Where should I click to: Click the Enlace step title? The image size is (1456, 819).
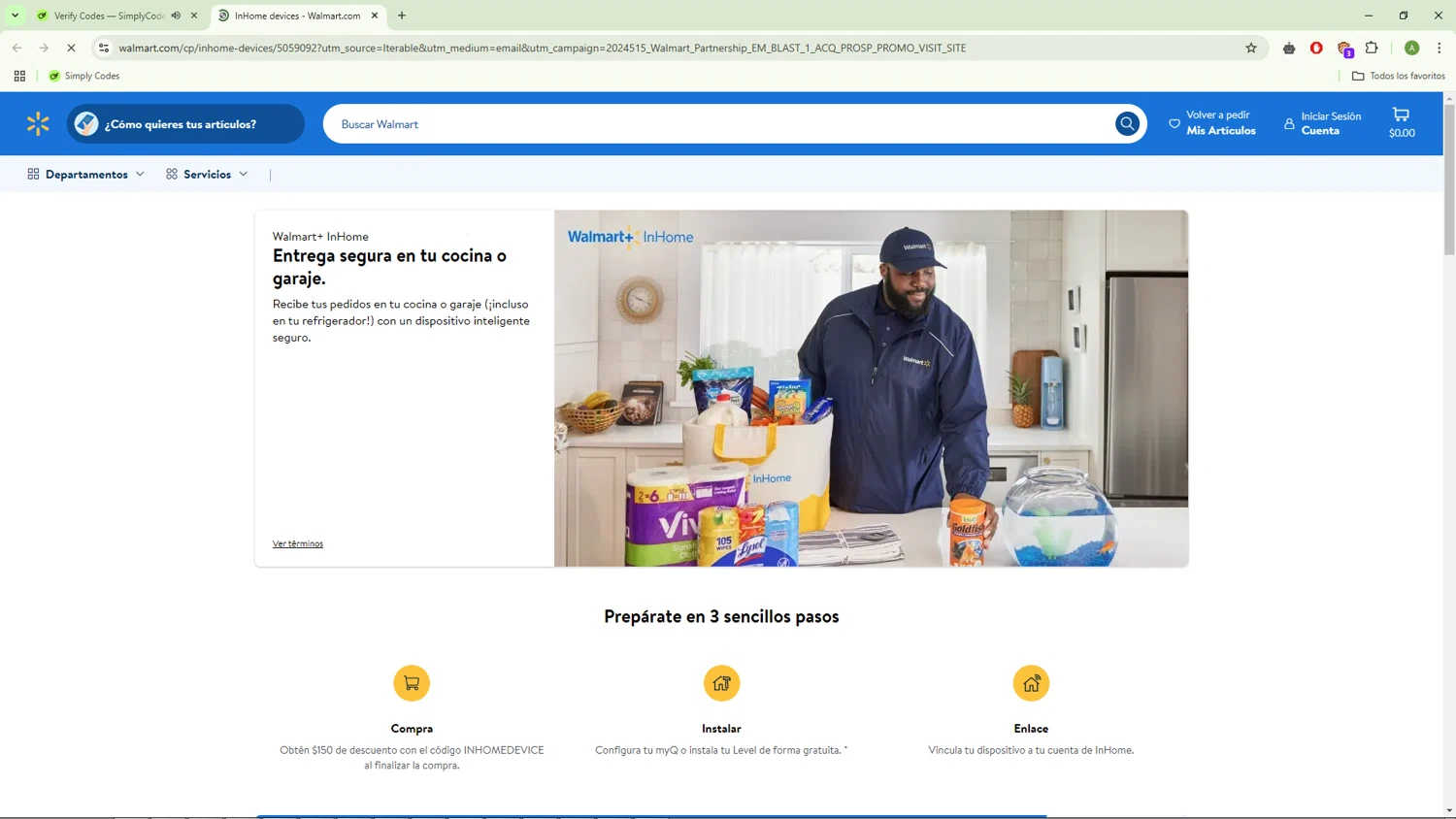click(1031, 729)
